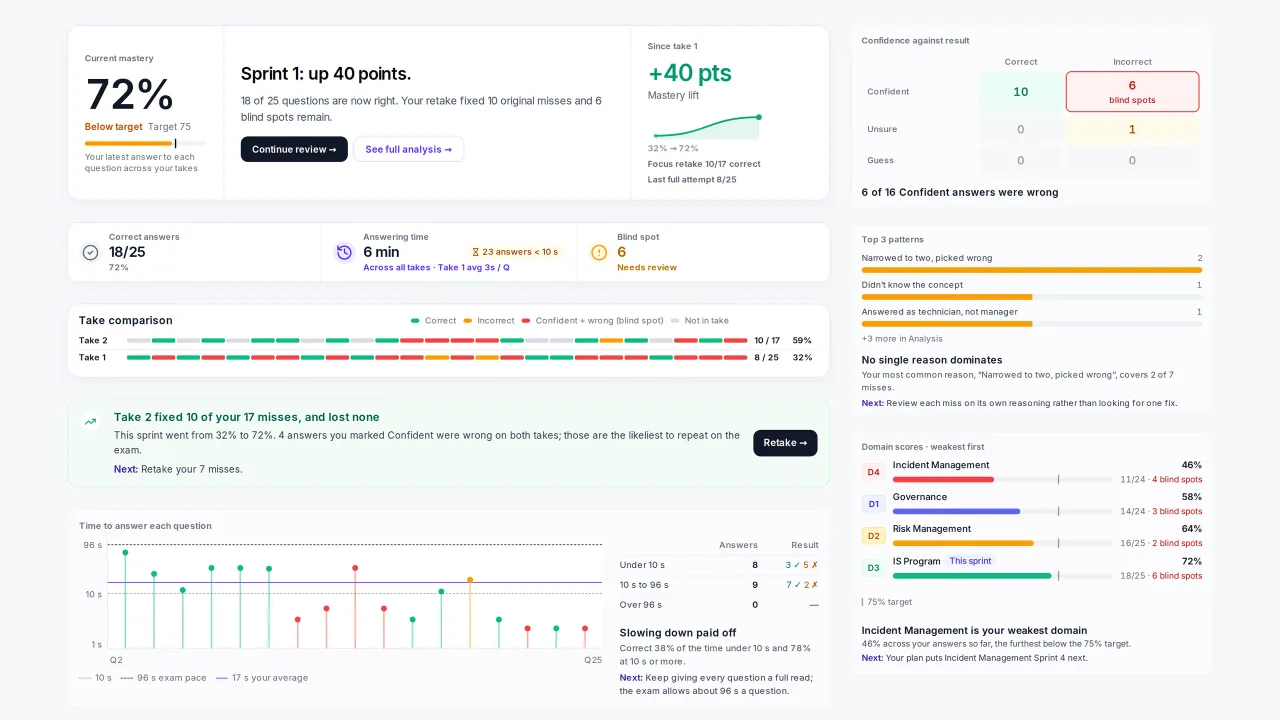Viewport: 1280px width, 720px height.
Task: Click the clock icon beside Answering time
Action: (344, 253)
